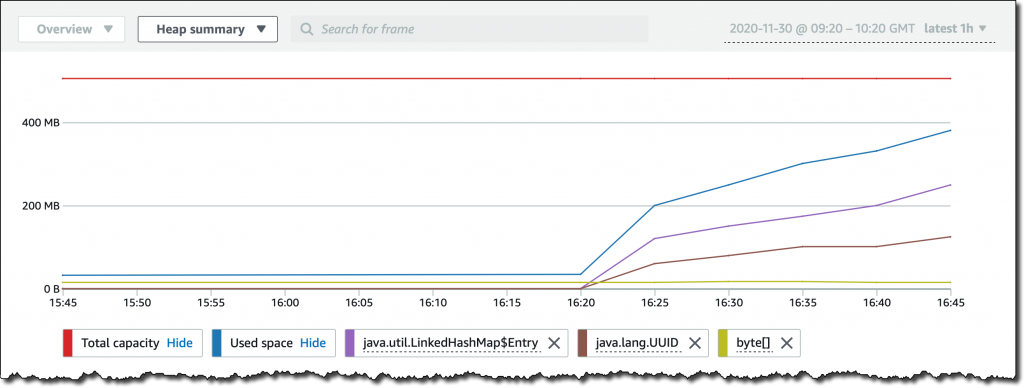Open the Heap summary dropdown

coord(208,29)
